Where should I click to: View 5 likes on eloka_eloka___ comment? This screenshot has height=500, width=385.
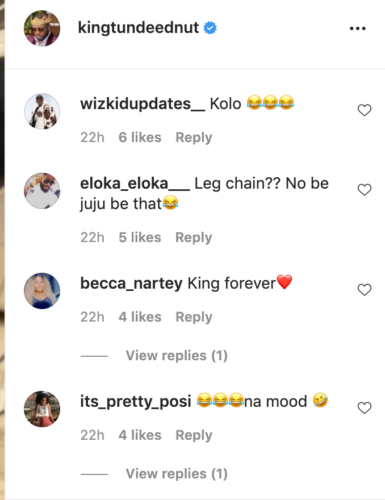coord(140,237)
